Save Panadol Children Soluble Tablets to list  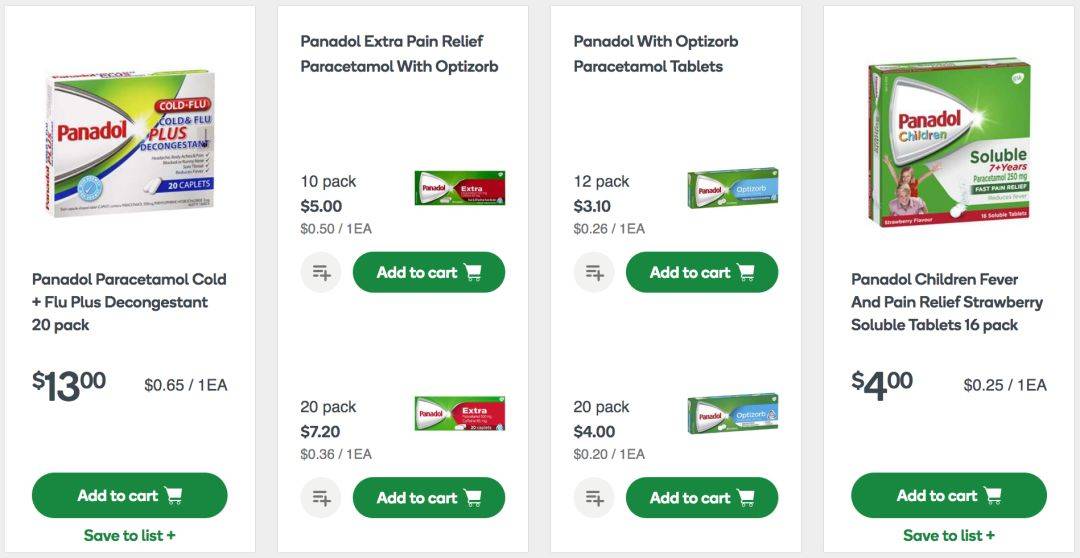pos(948,535)
